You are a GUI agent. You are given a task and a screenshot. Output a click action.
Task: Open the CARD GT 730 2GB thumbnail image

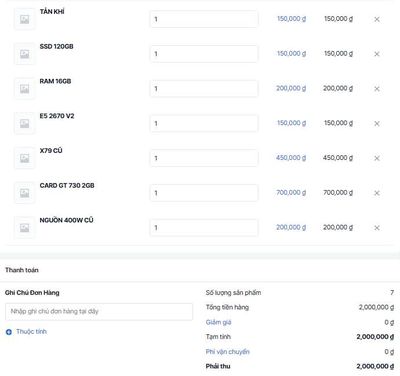(24, 193)
